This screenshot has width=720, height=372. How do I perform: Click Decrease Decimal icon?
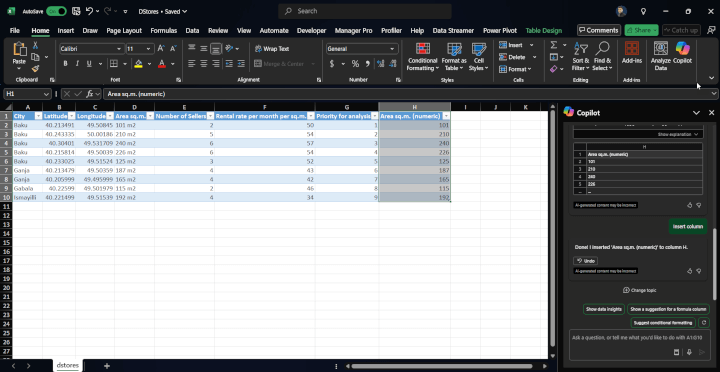tap(393, 64)
